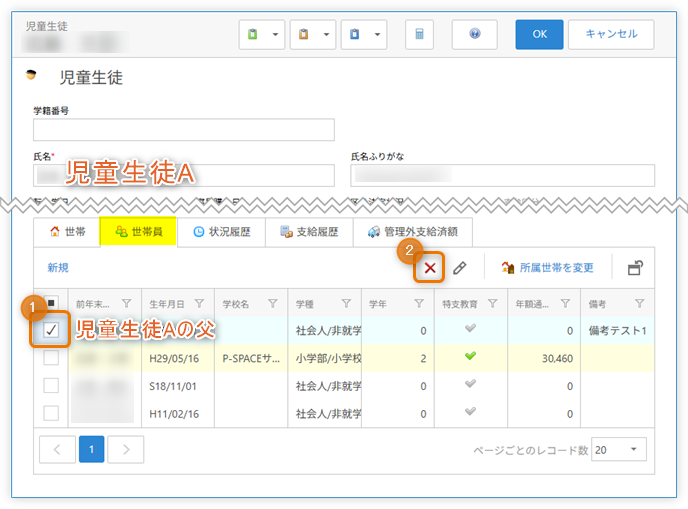Uncheck the checkbox for the 備考テスト1 row
The image size is (688, 509).
[x=51, y=330]
